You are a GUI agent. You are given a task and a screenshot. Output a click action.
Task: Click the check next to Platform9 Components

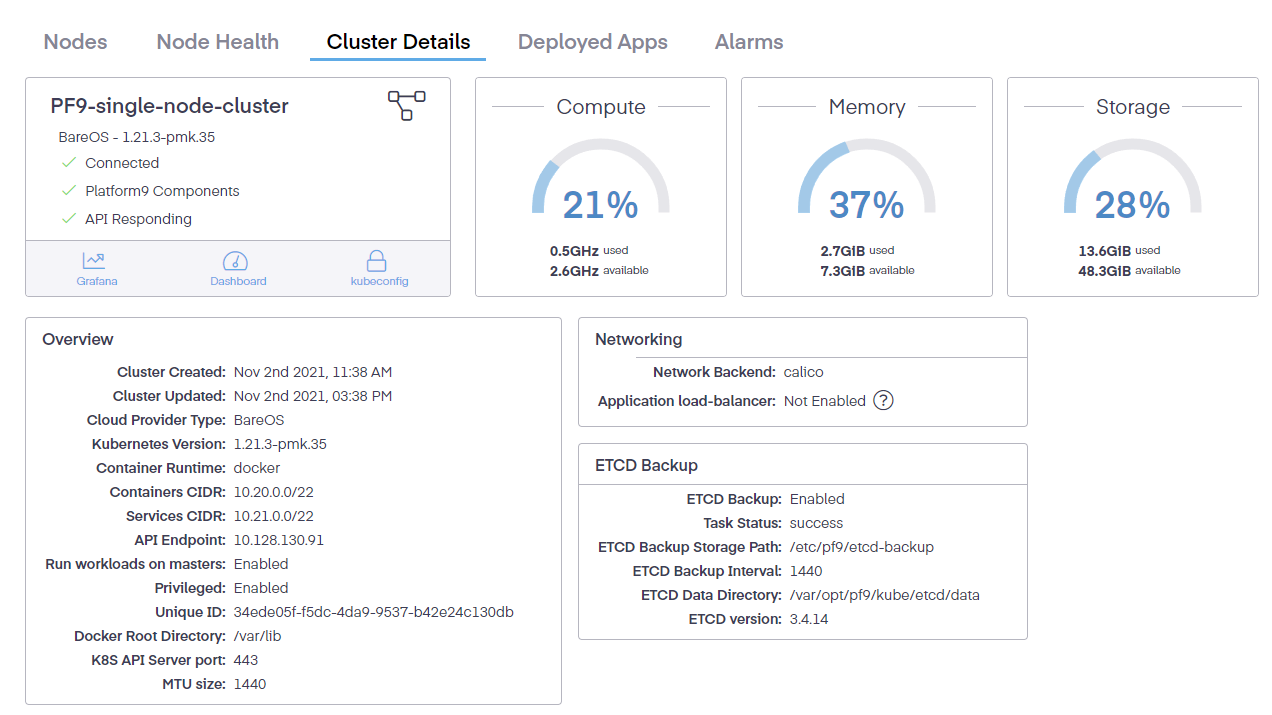[x=69, y=191]
